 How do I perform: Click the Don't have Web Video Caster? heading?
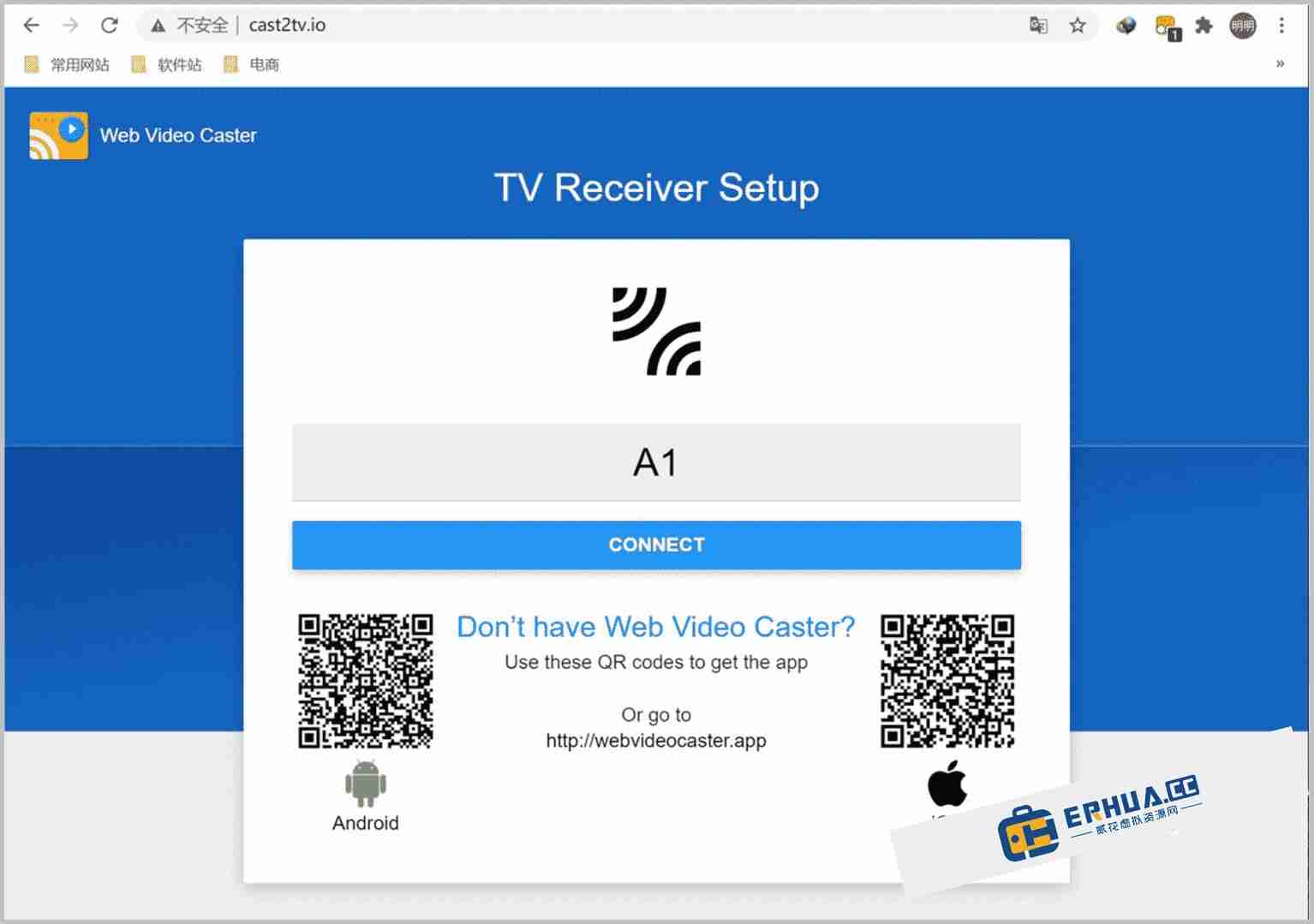coord(656,627)
